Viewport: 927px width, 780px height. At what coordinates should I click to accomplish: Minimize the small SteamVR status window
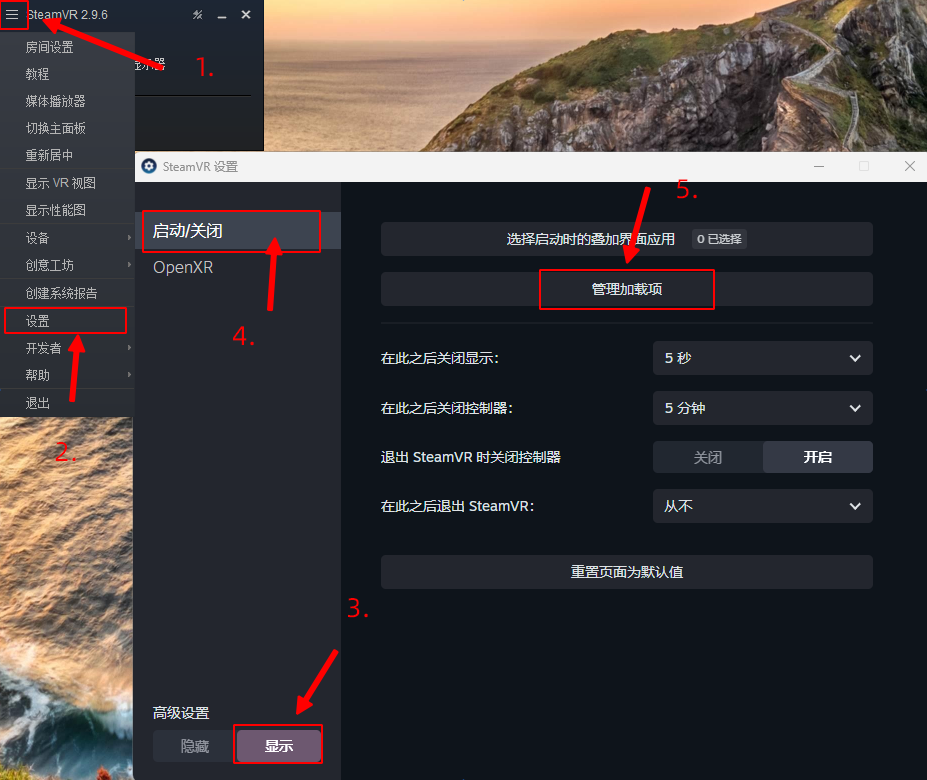tap(221, 15)
